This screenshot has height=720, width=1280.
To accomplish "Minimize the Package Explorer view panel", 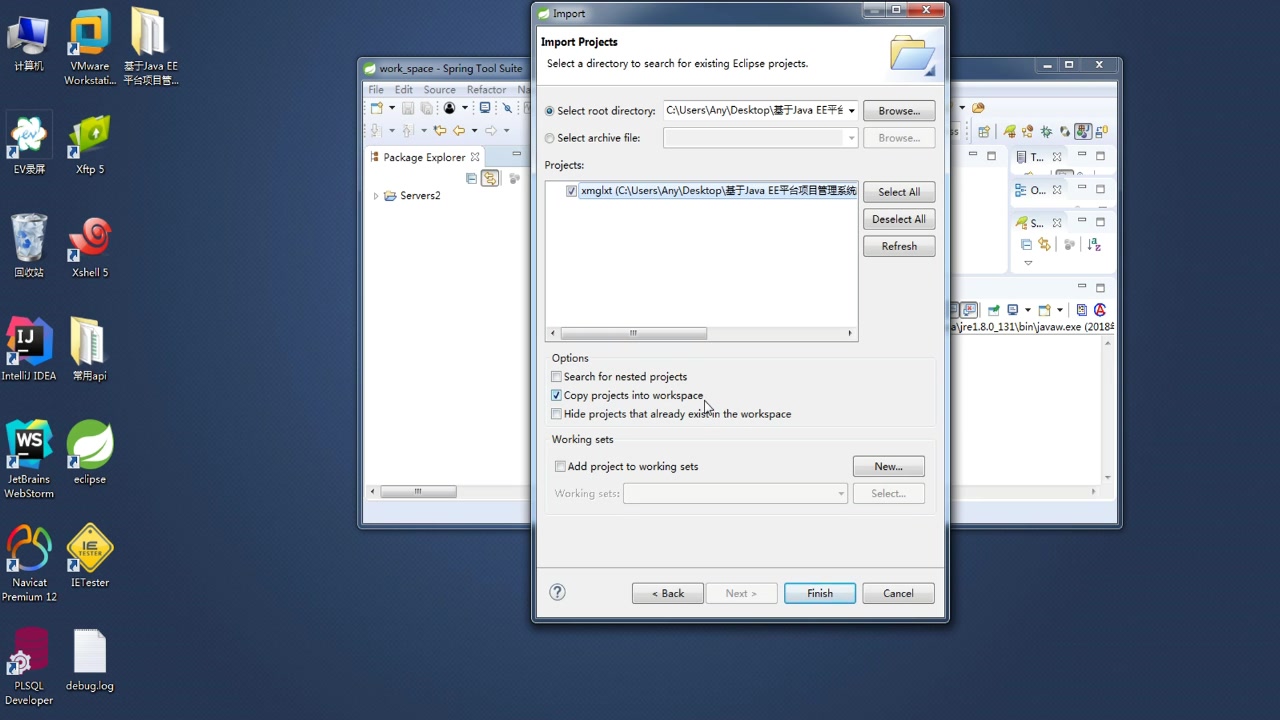I will click(517, 153).
